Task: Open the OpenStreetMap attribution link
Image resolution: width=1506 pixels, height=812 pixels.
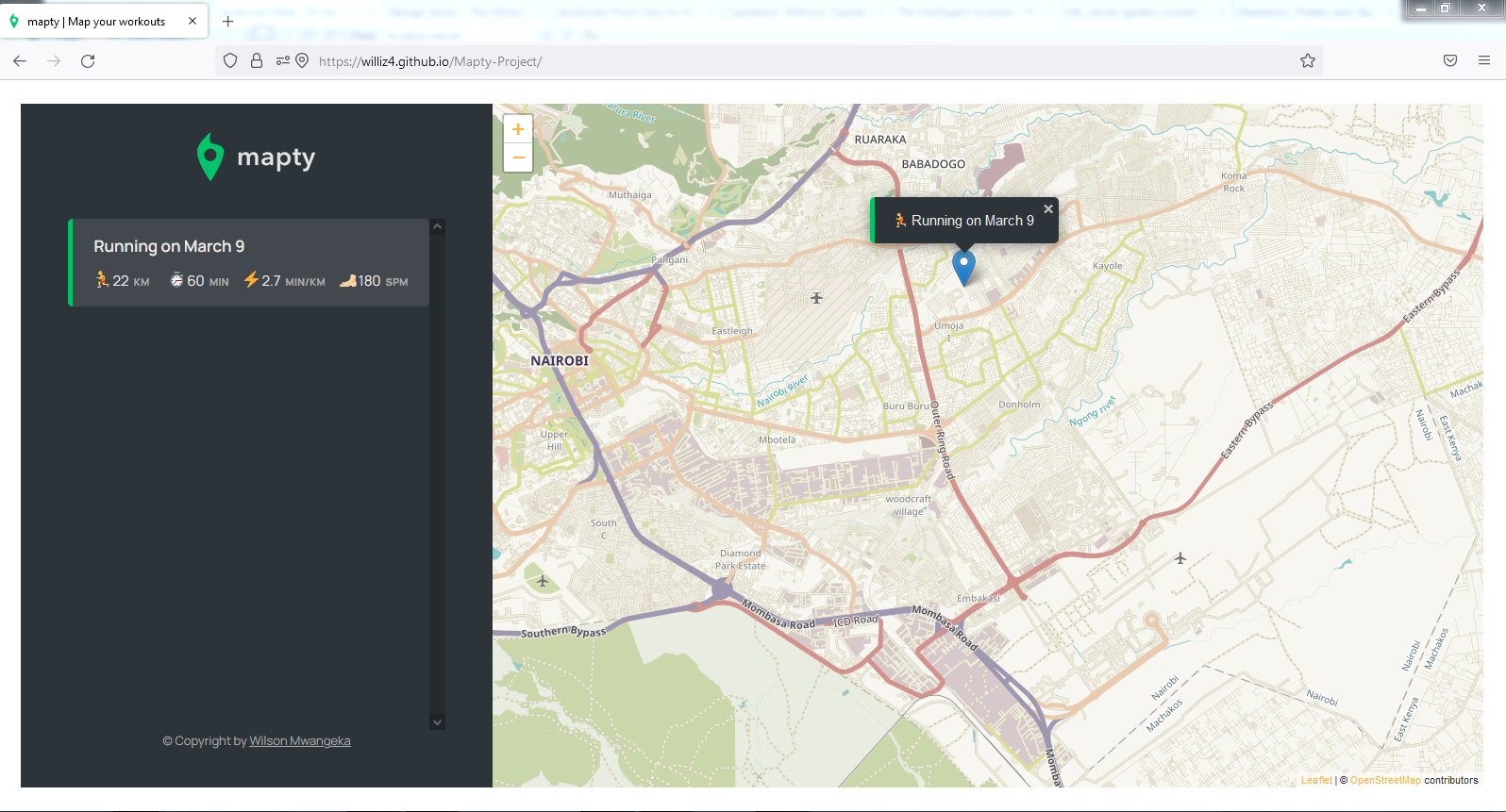Action: click(1385, 780)
